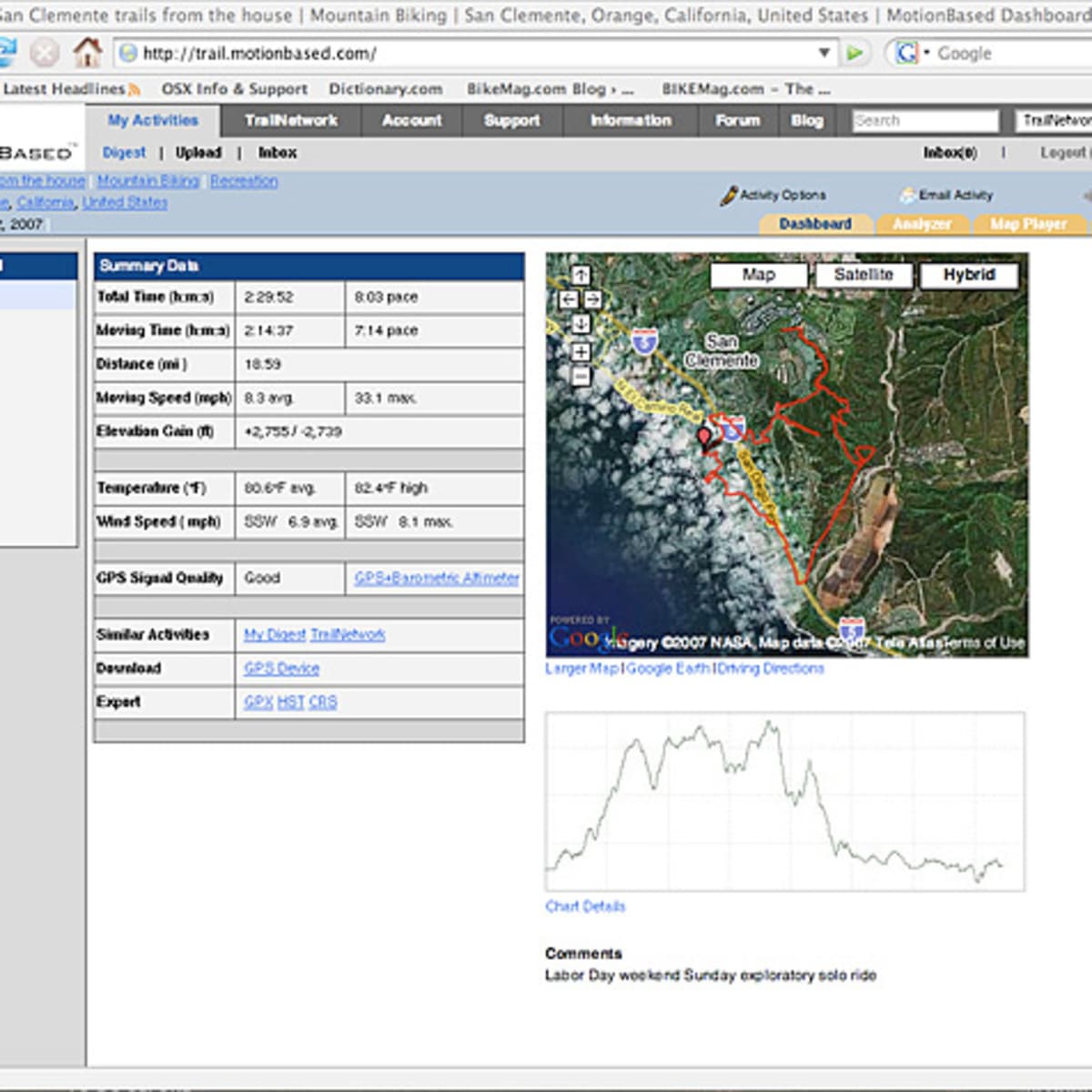Open the Support tab

pyautogui.click(x=512, y=120)
